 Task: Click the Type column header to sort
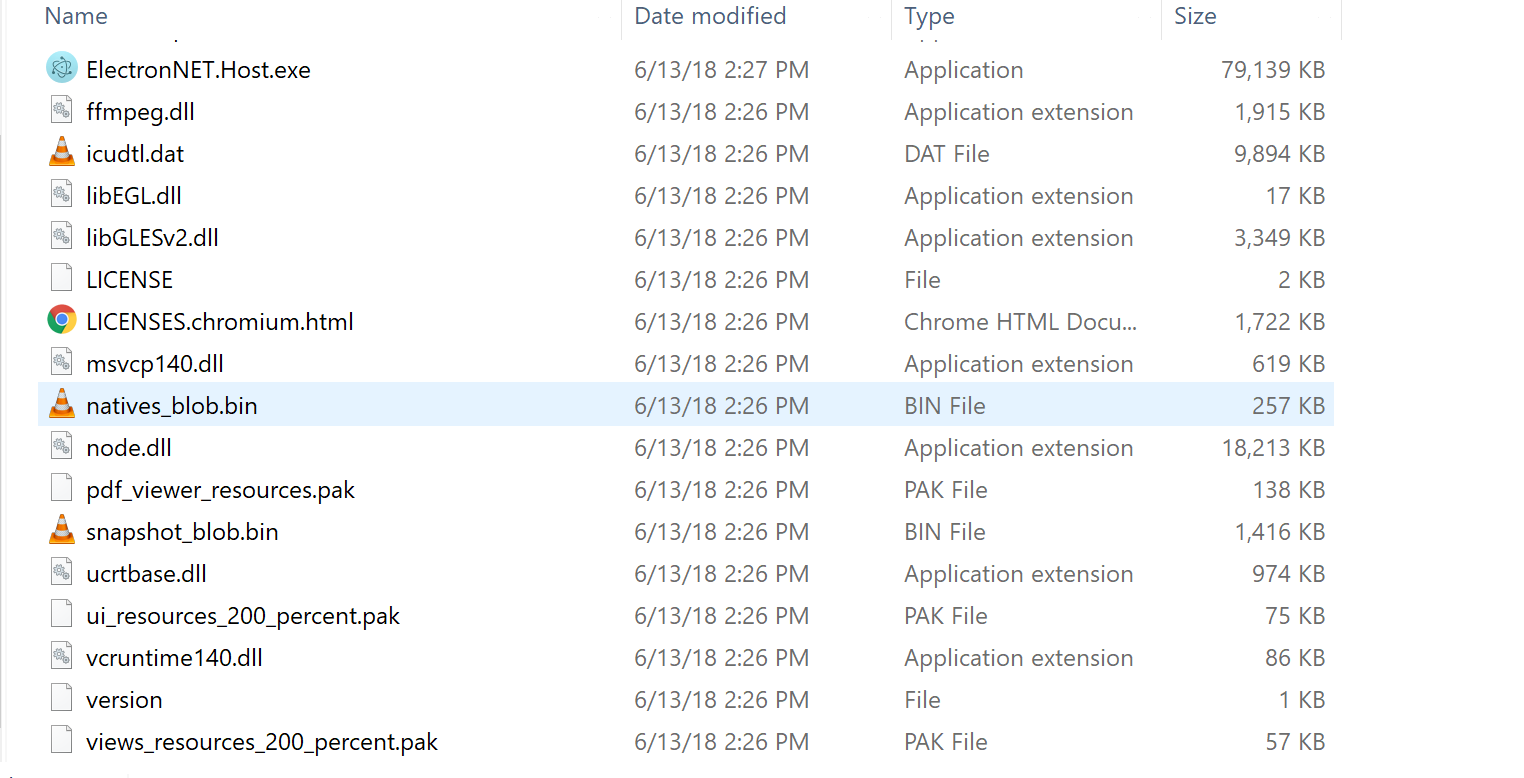pos(929,16)
